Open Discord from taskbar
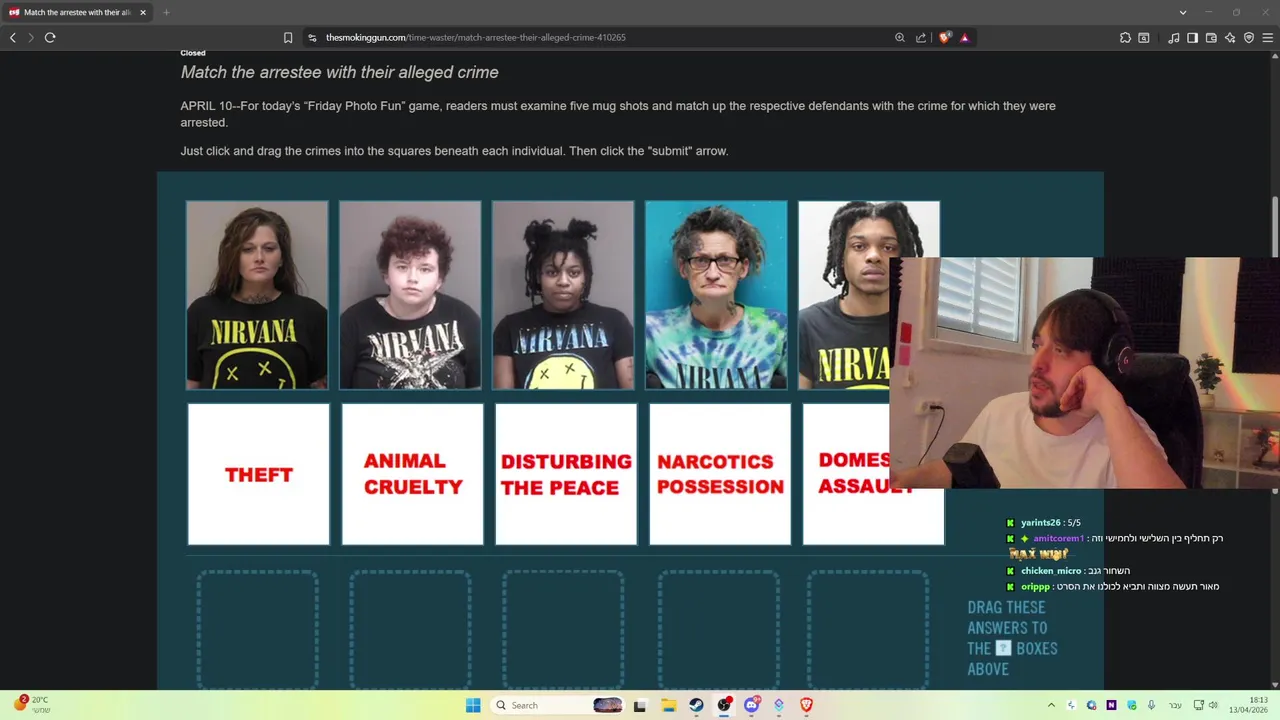 pyautogui.click(x=752, y=705)
